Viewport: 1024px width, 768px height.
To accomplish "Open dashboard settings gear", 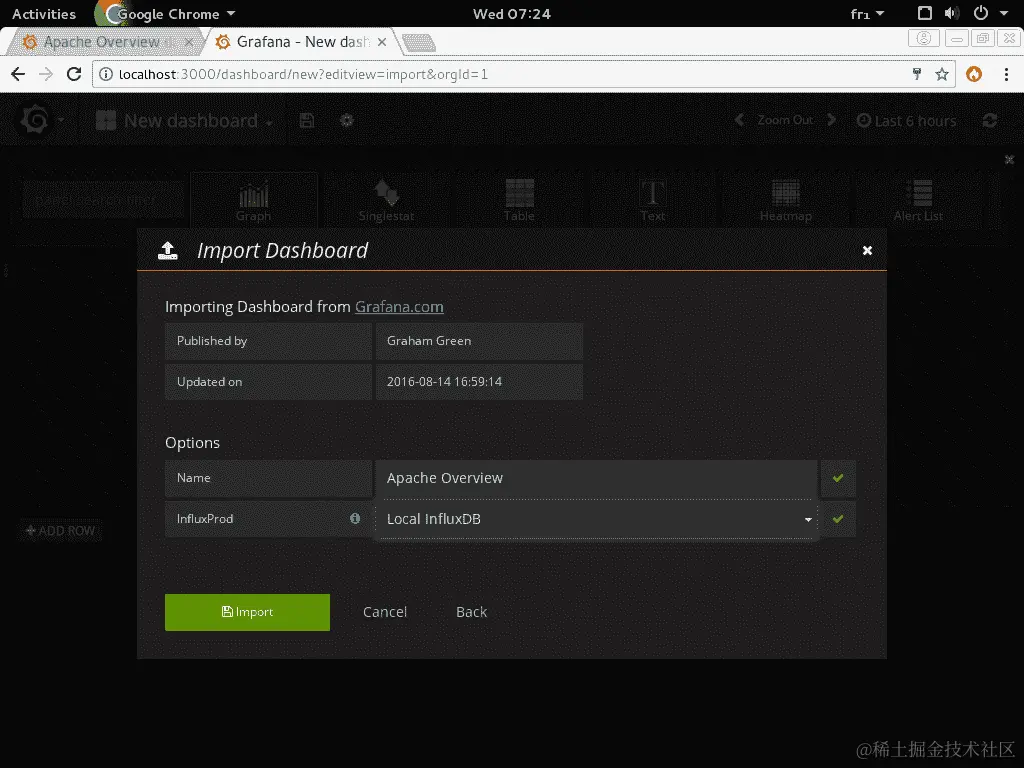I will click(x=347, y=120).
